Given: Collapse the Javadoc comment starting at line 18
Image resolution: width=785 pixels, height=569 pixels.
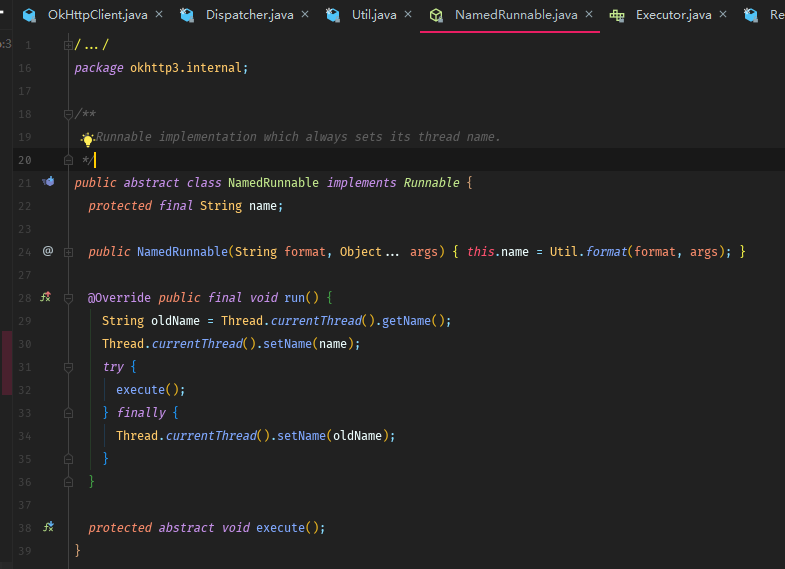Looking at the screenshot, I should (x=68, y=114).
